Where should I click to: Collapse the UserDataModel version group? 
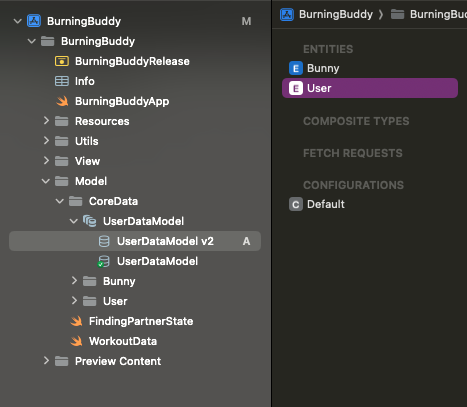point(74,221)
